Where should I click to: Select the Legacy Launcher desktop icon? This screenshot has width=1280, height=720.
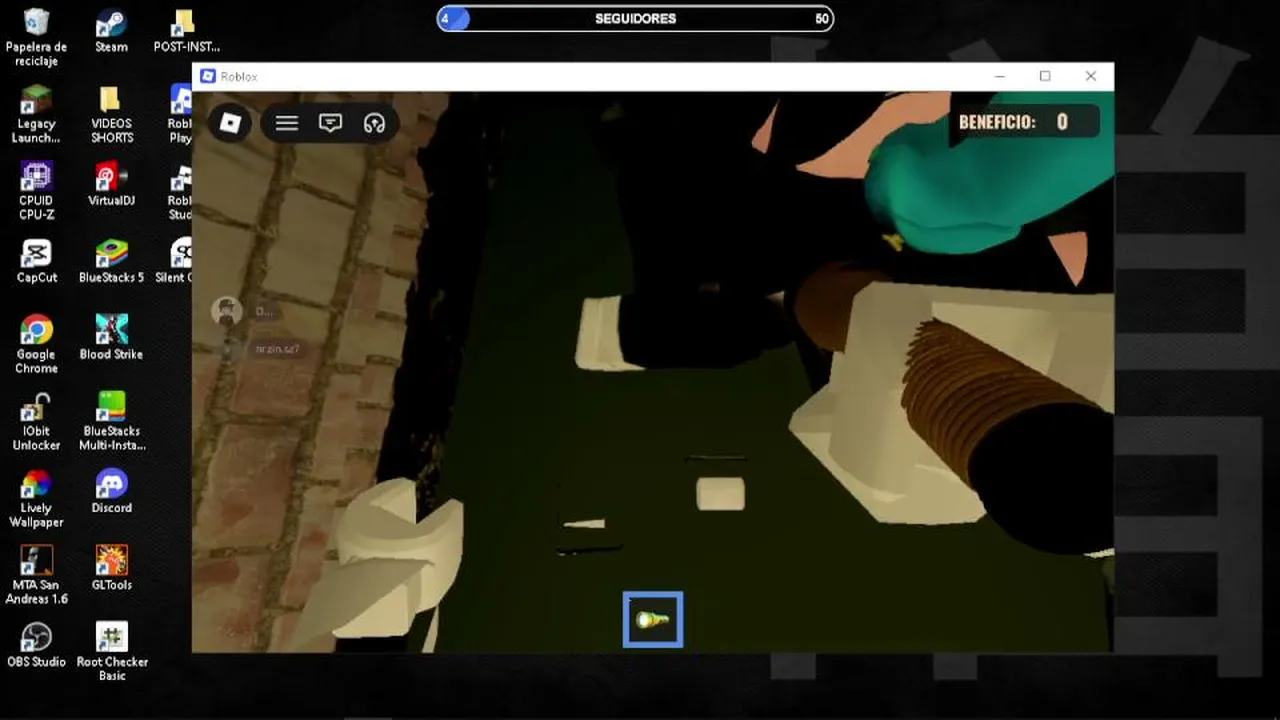(36, 115)
